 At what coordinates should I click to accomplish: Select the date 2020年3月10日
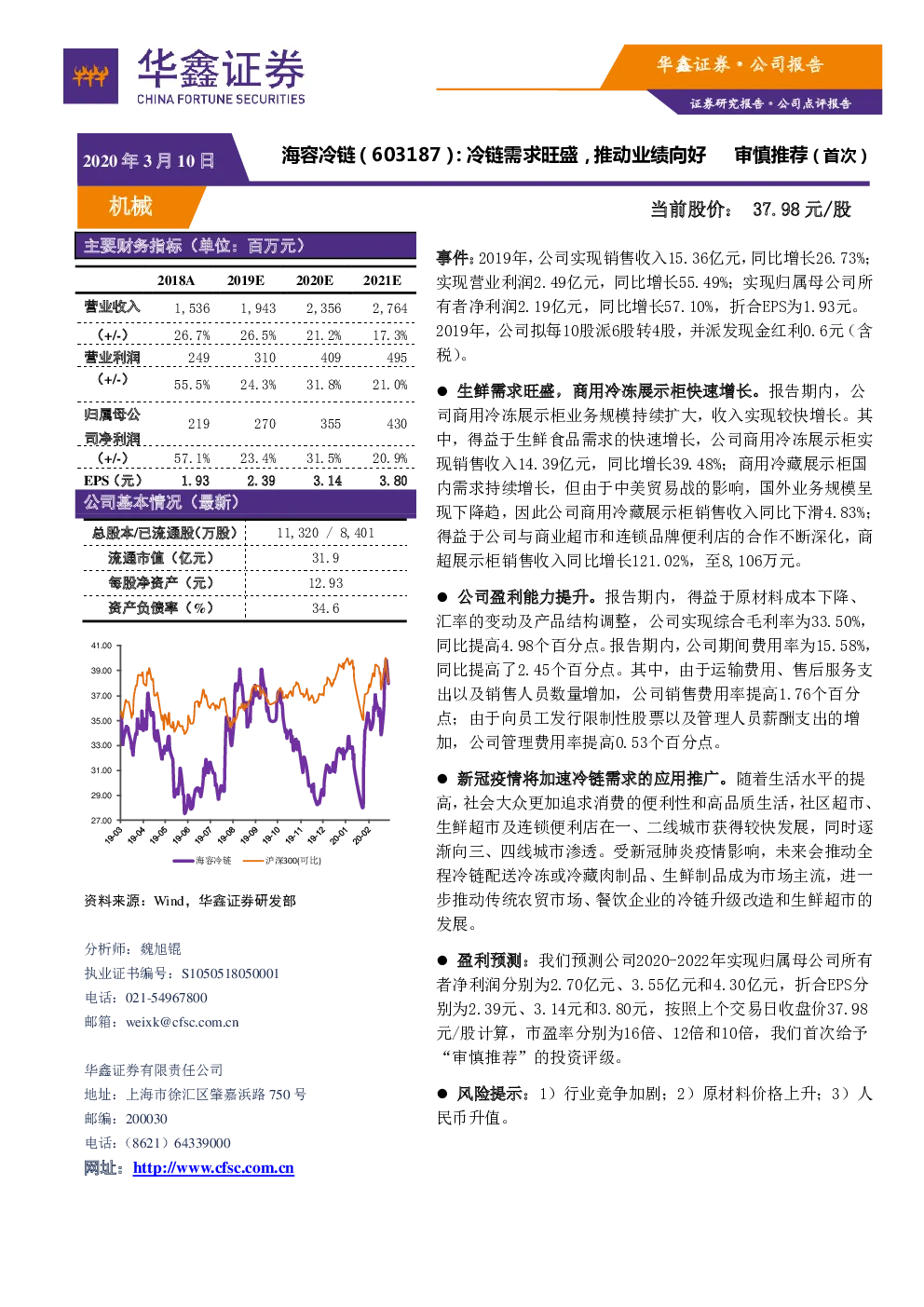(x=149, y=161)
